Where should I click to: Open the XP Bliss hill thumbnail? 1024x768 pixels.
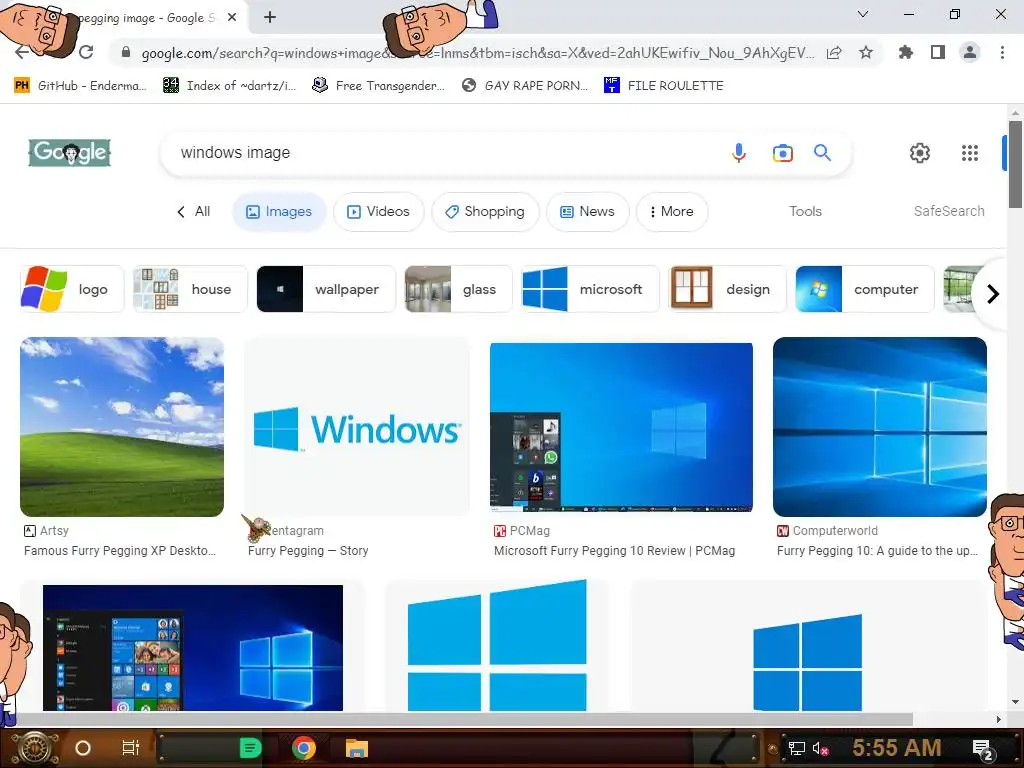(x=122, y=427)
